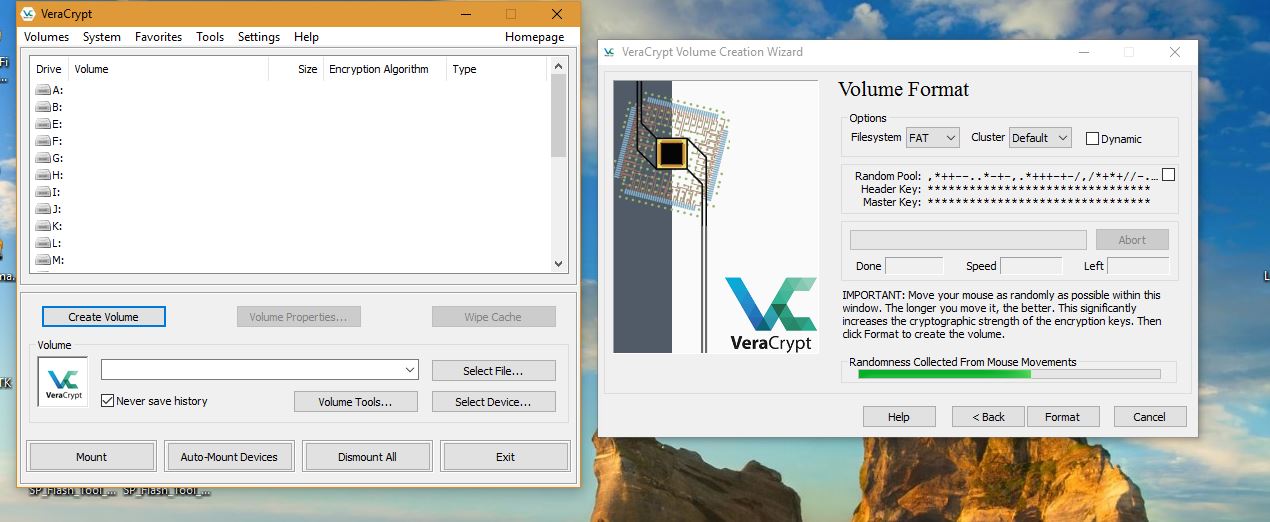This screenshot has height=522, width=1270.
Task: Click the VeraCrypt logo in Volume group
Action: tap(63, 382)
